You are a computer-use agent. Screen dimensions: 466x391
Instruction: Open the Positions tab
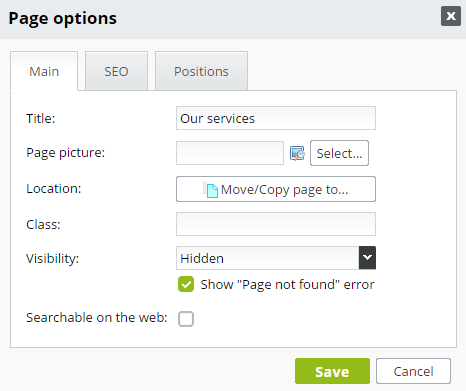click(x=201, y=71)
